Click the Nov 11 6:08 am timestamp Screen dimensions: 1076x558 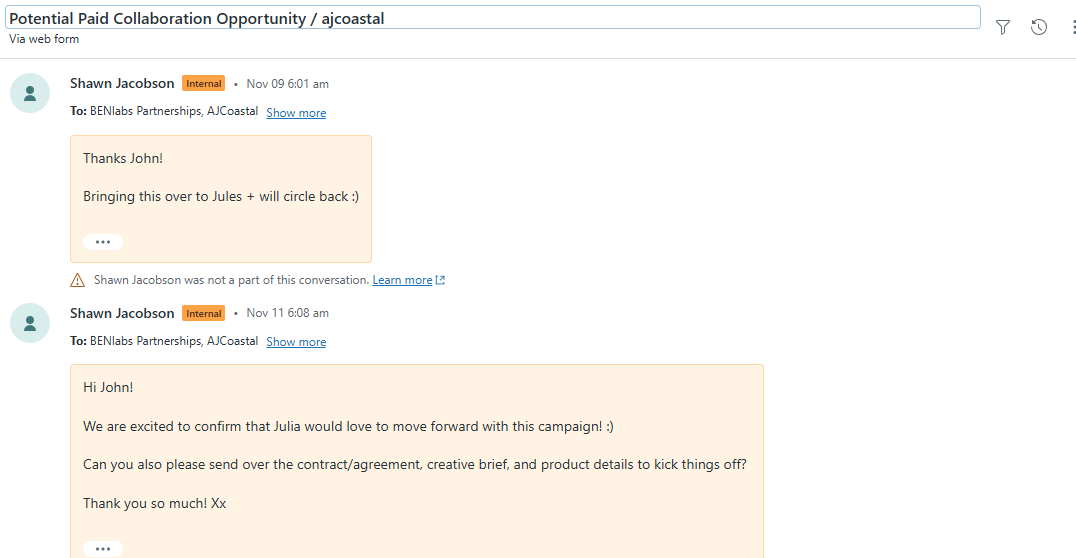pyautogui.click(x=287, y=313)
